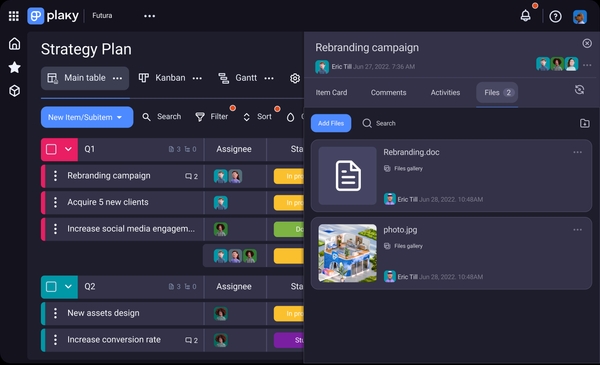Screen dimensions: 600x365
Task: Open row menu for Rebranding campaign
Action: (55, 176)
